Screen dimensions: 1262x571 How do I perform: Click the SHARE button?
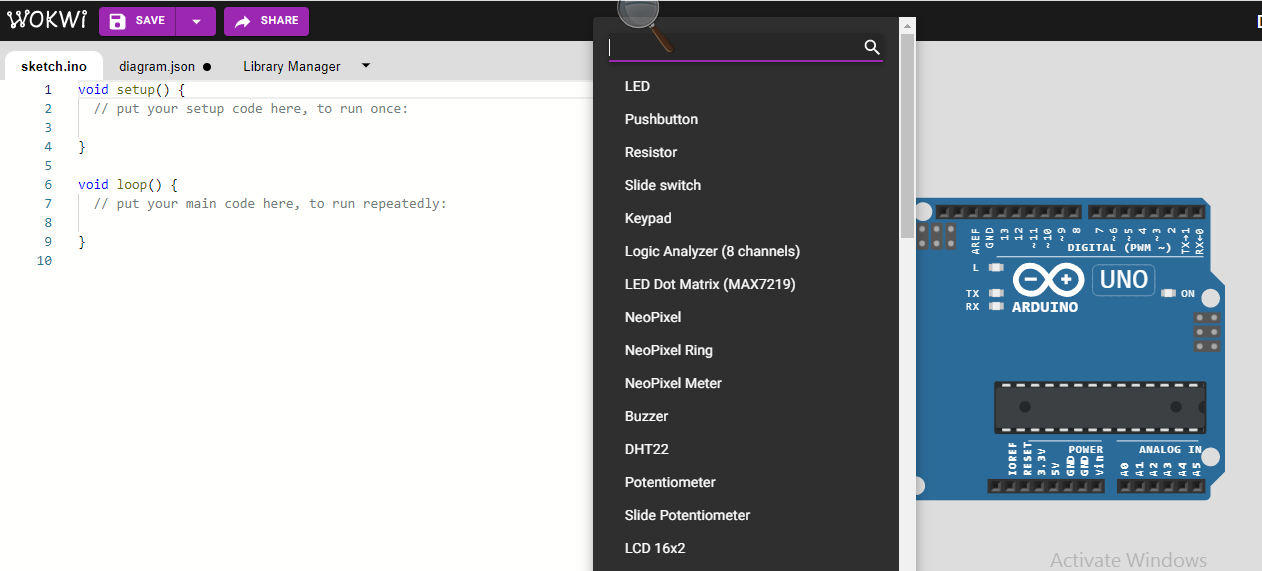coord(266,21)
